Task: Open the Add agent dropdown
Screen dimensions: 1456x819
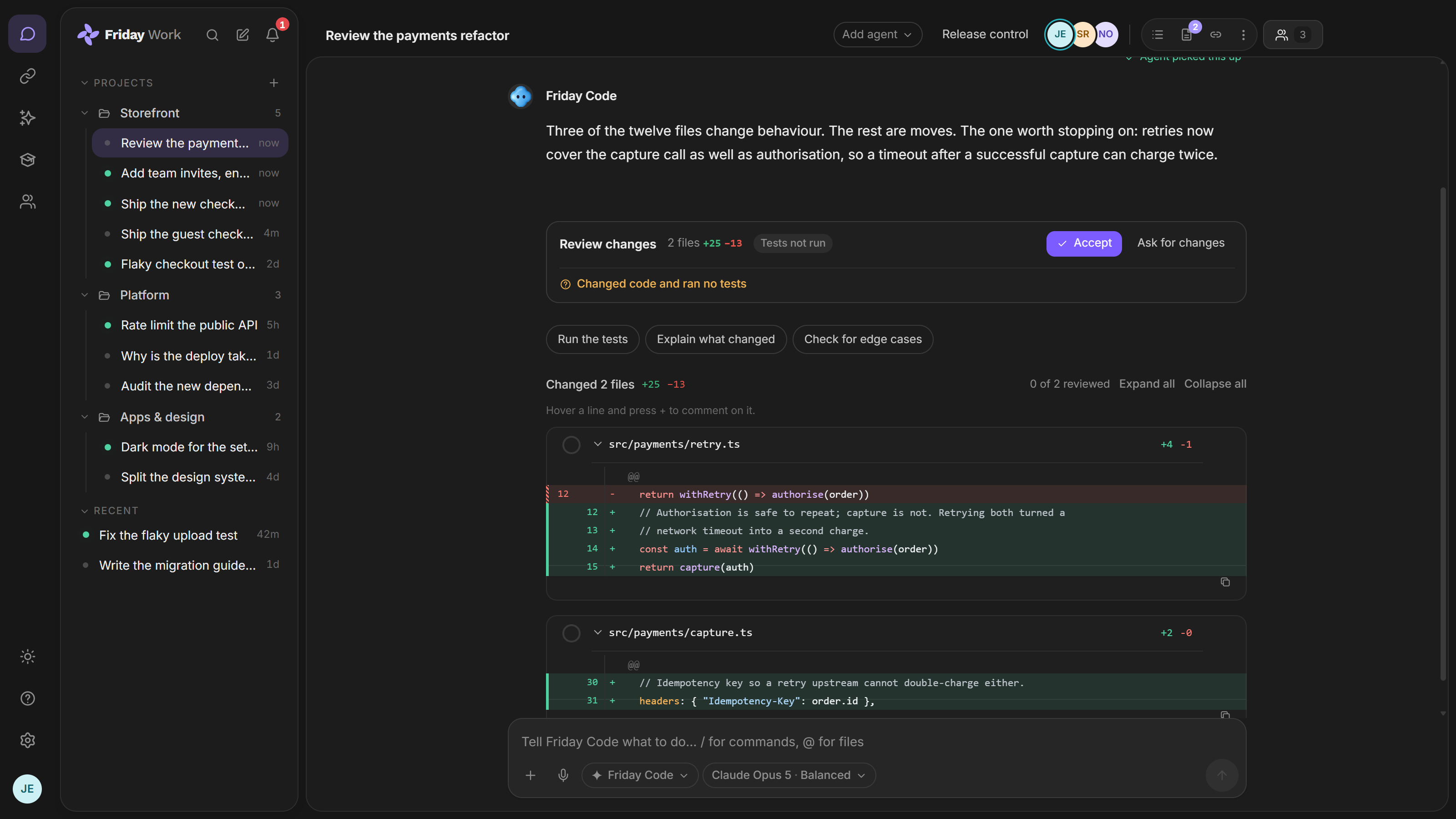Action: pyautogui.click(x=877, y=35)
